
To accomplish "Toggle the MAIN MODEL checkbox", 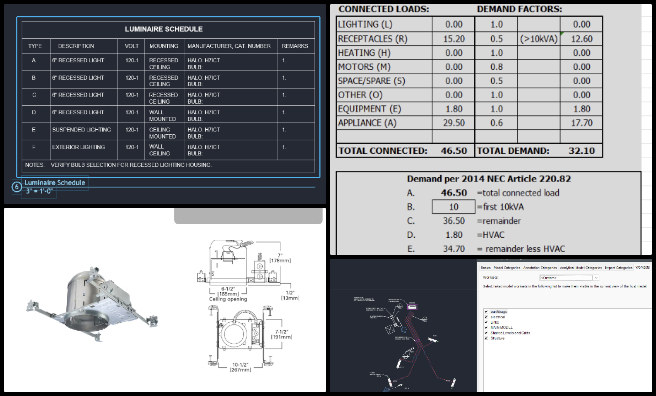I will pyautogui.click(x=486, y=327).
